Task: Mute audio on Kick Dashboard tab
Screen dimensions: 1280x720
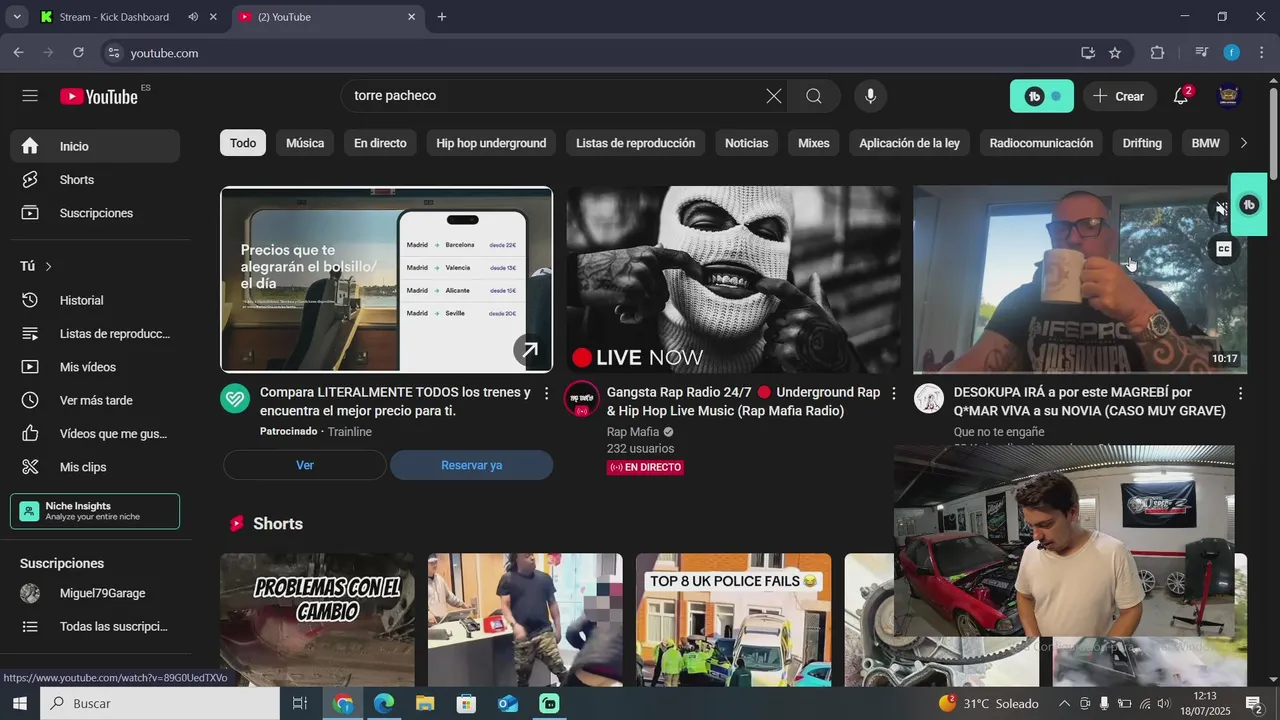Action: click(193, 17)
